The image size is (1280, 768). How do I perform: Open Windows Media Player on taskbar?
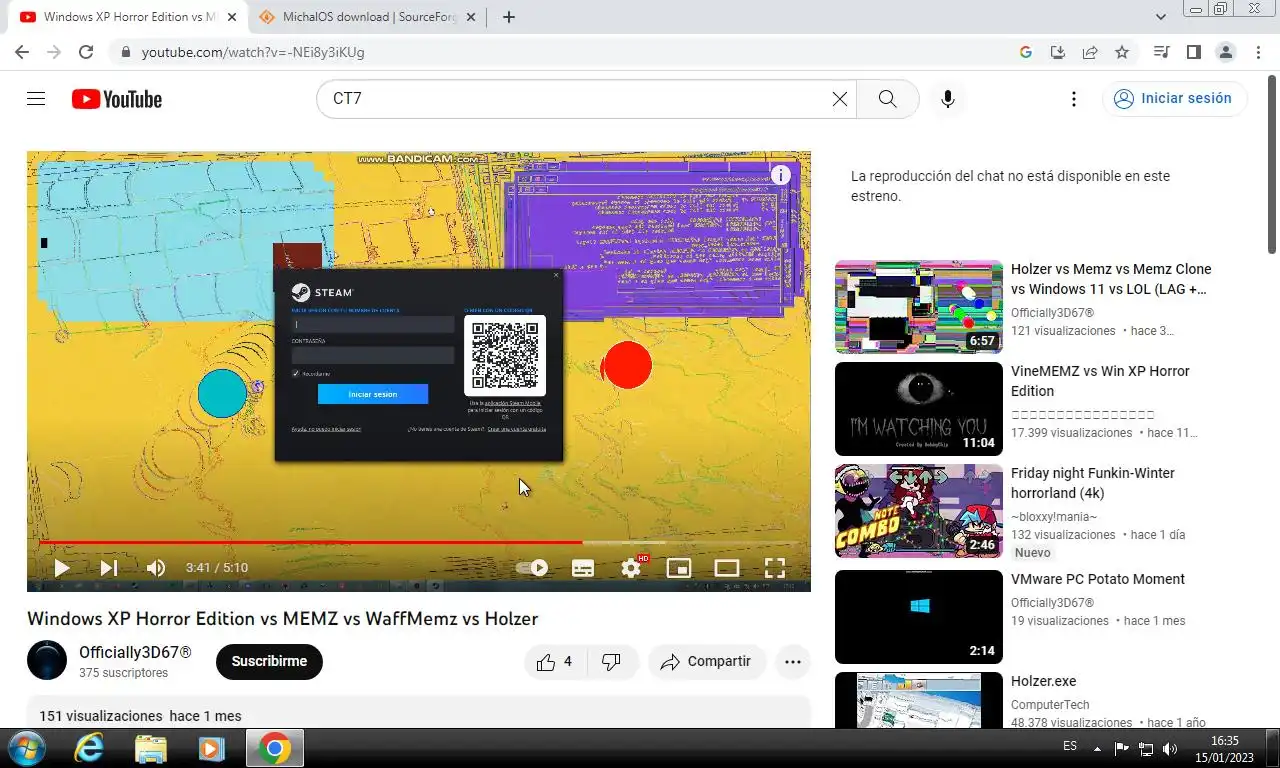pyautogui.click(x=211, y=748)
